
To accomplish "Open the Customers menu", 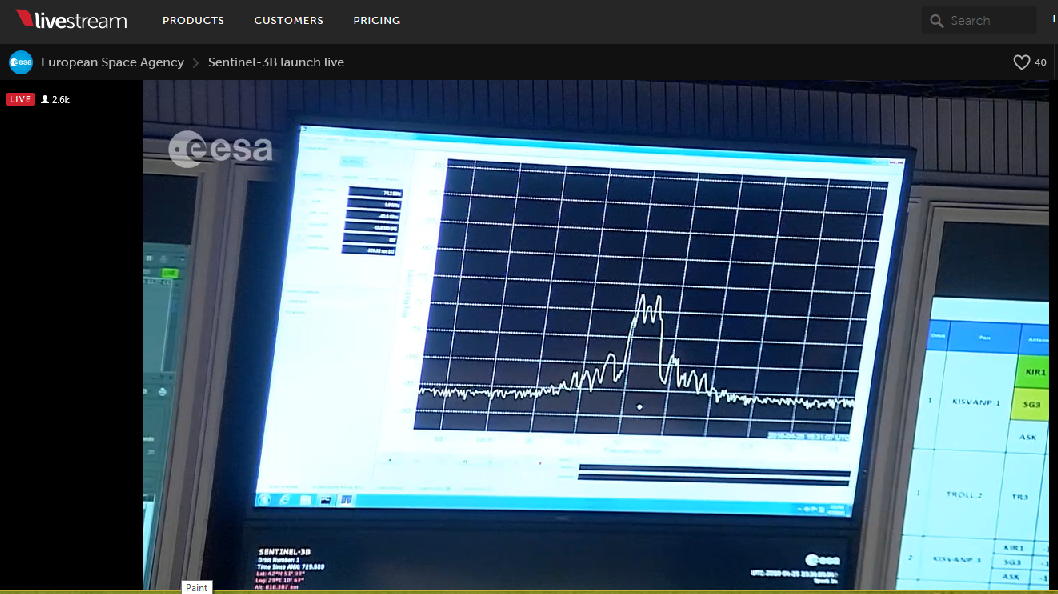I will tap(288, 21).
